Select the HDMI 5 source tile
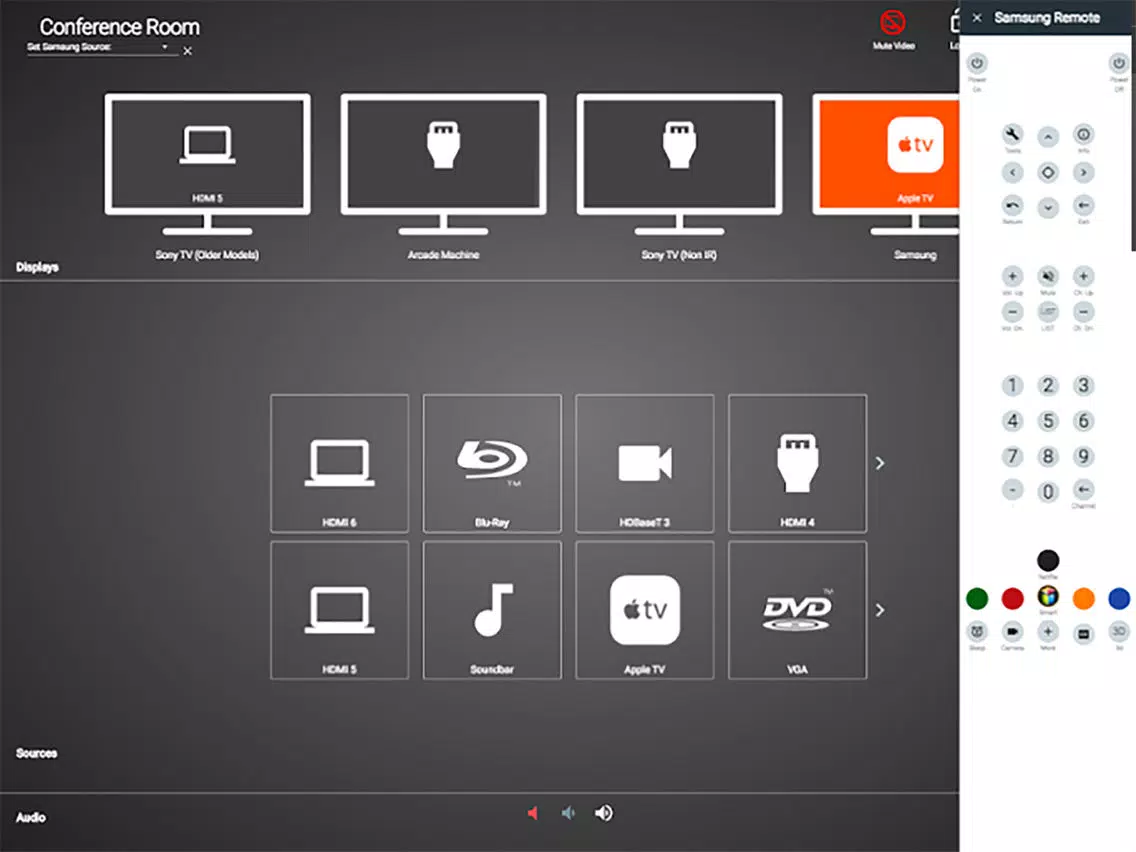This screenshot has height=852, width=1136. (339, 610)
